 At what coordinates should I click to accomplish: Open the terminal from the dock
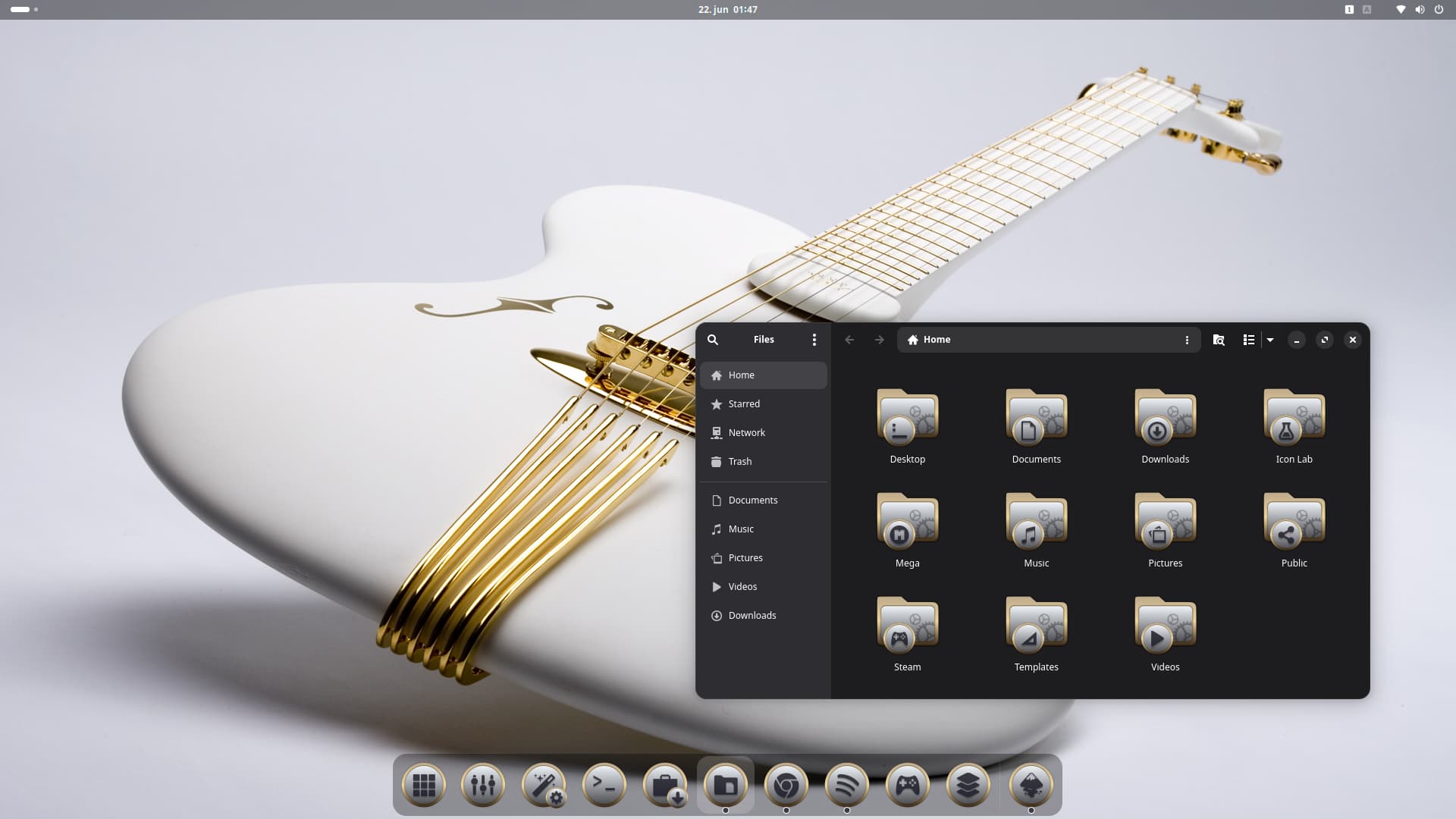[x=604, y=785]
